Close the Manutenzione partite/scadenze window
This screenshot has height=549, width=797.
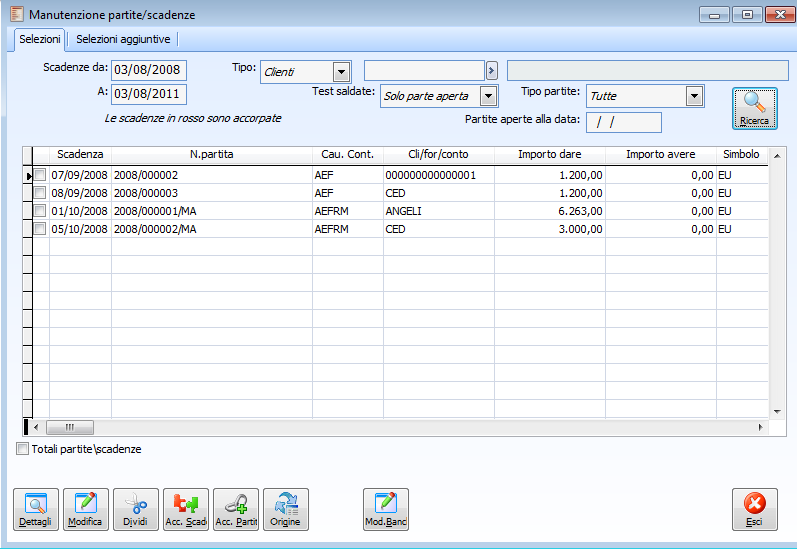[780, 15]
